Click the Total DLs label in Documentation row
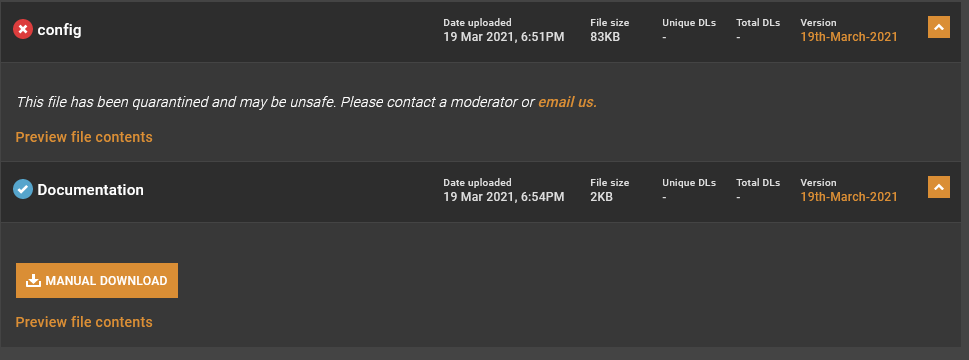 pyautogui.click(x=758, y=183)
